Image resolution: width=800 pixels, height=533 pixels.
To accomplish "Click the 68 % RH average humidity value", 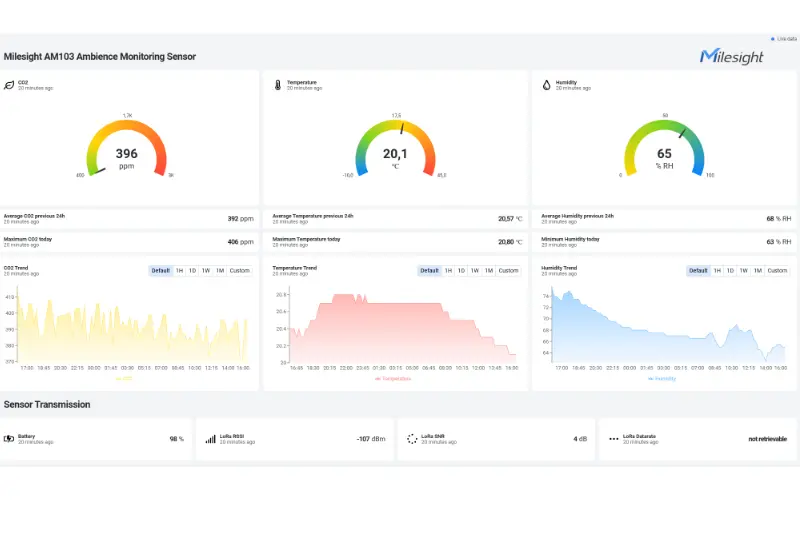I will point(779,219).
